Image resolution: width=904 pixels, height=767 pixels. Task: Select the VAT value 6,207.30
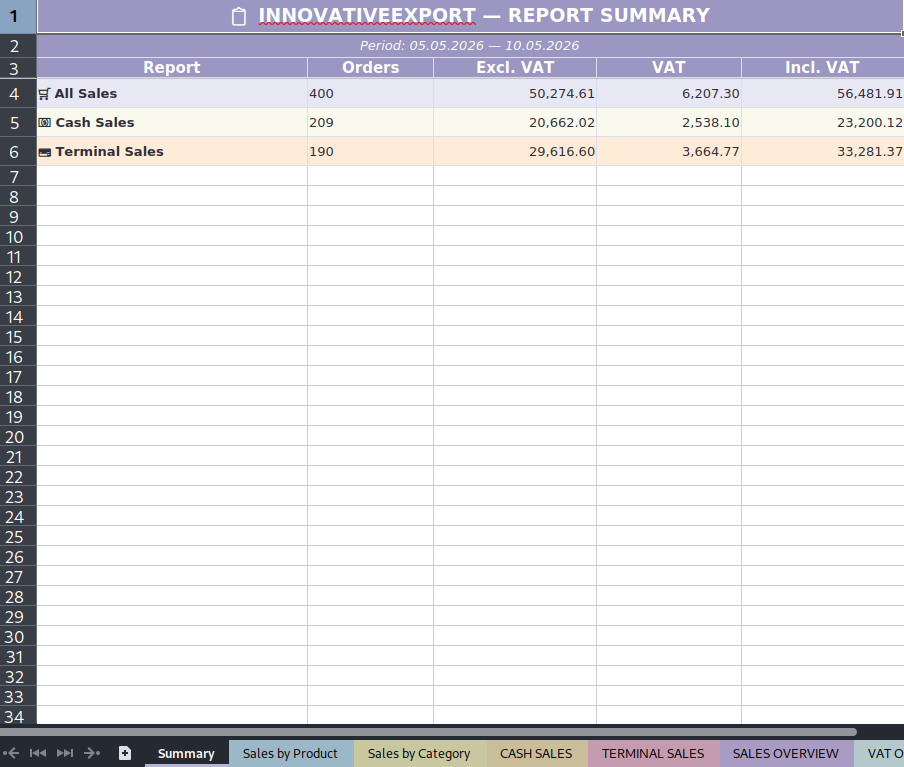coord(669,93)
